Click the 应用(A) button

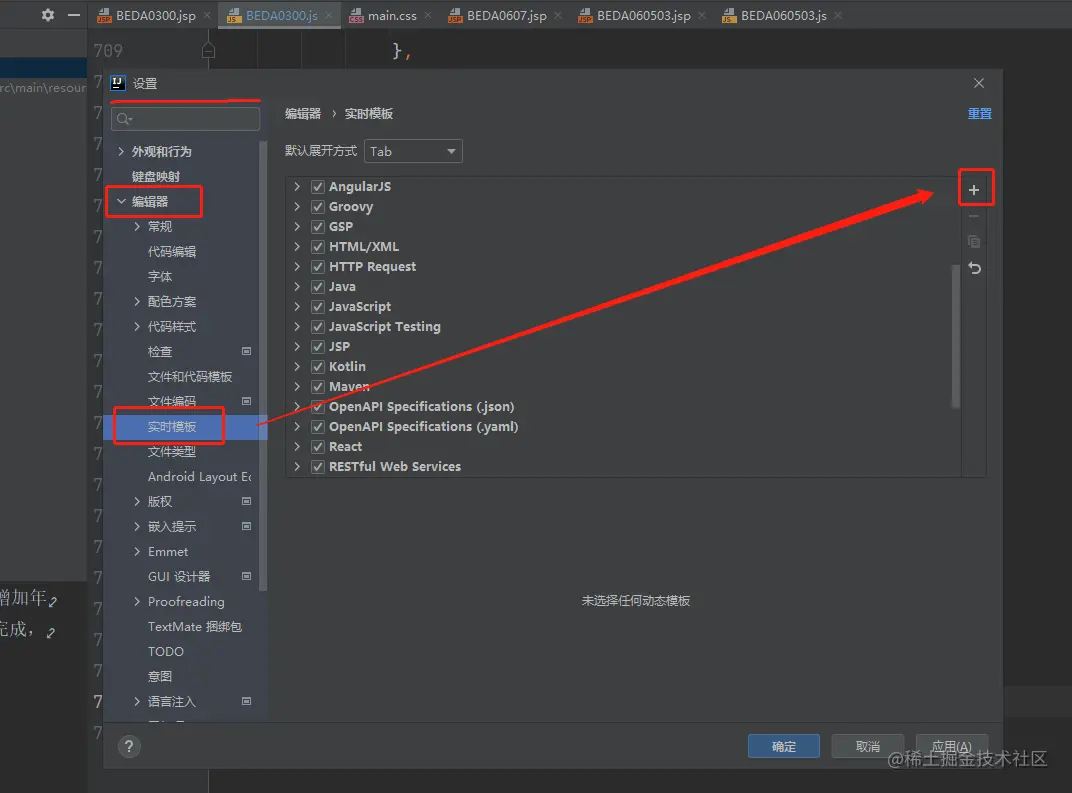[x=952, y=747]
